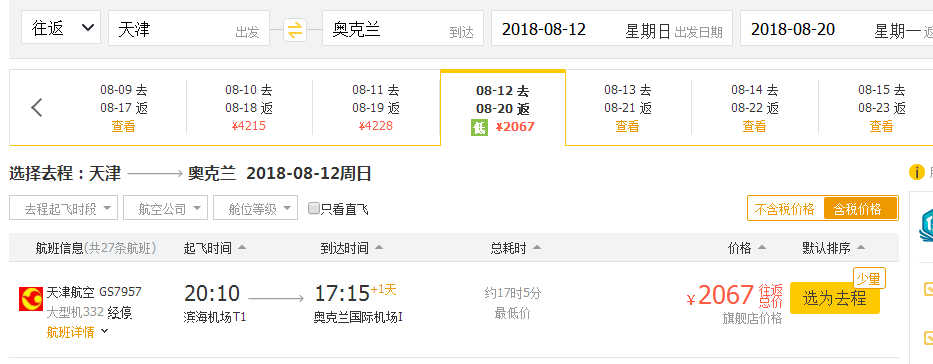The image size is (933, 364).
Task: Expand 航班详情 flight details
Action: 77,332
